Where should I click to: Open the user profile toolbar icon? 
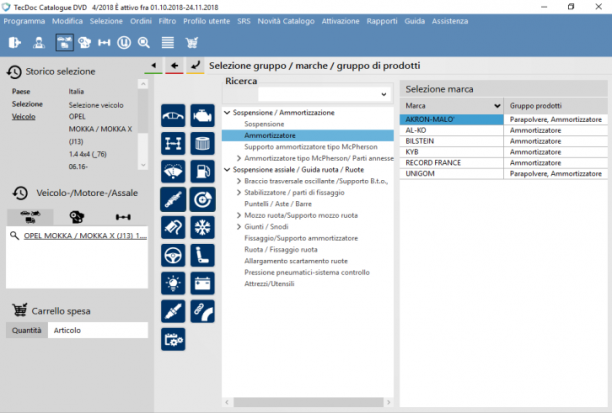pos(39,42)
